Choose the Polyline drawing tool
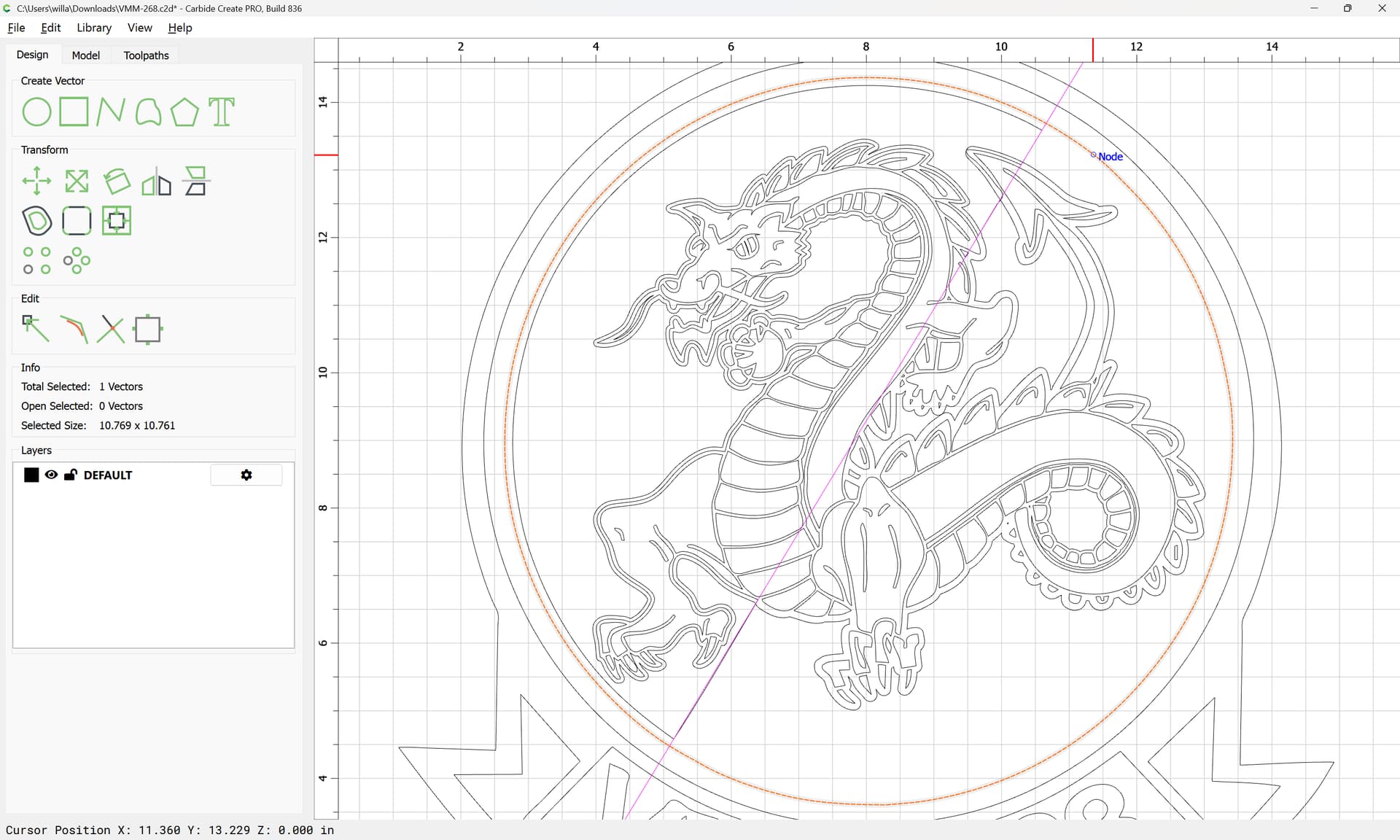Viewport: 1400px width, 840px height. point(110,112)
